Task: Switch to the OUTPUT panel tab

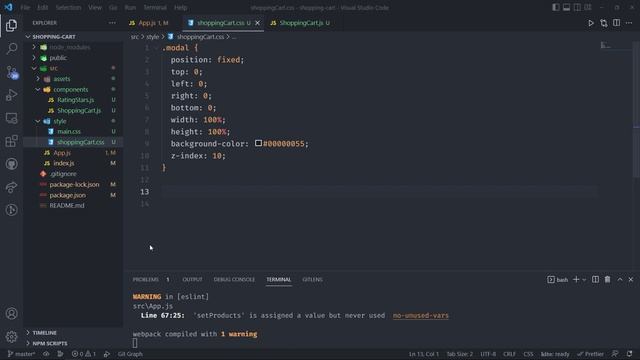Action: point(192,280)
